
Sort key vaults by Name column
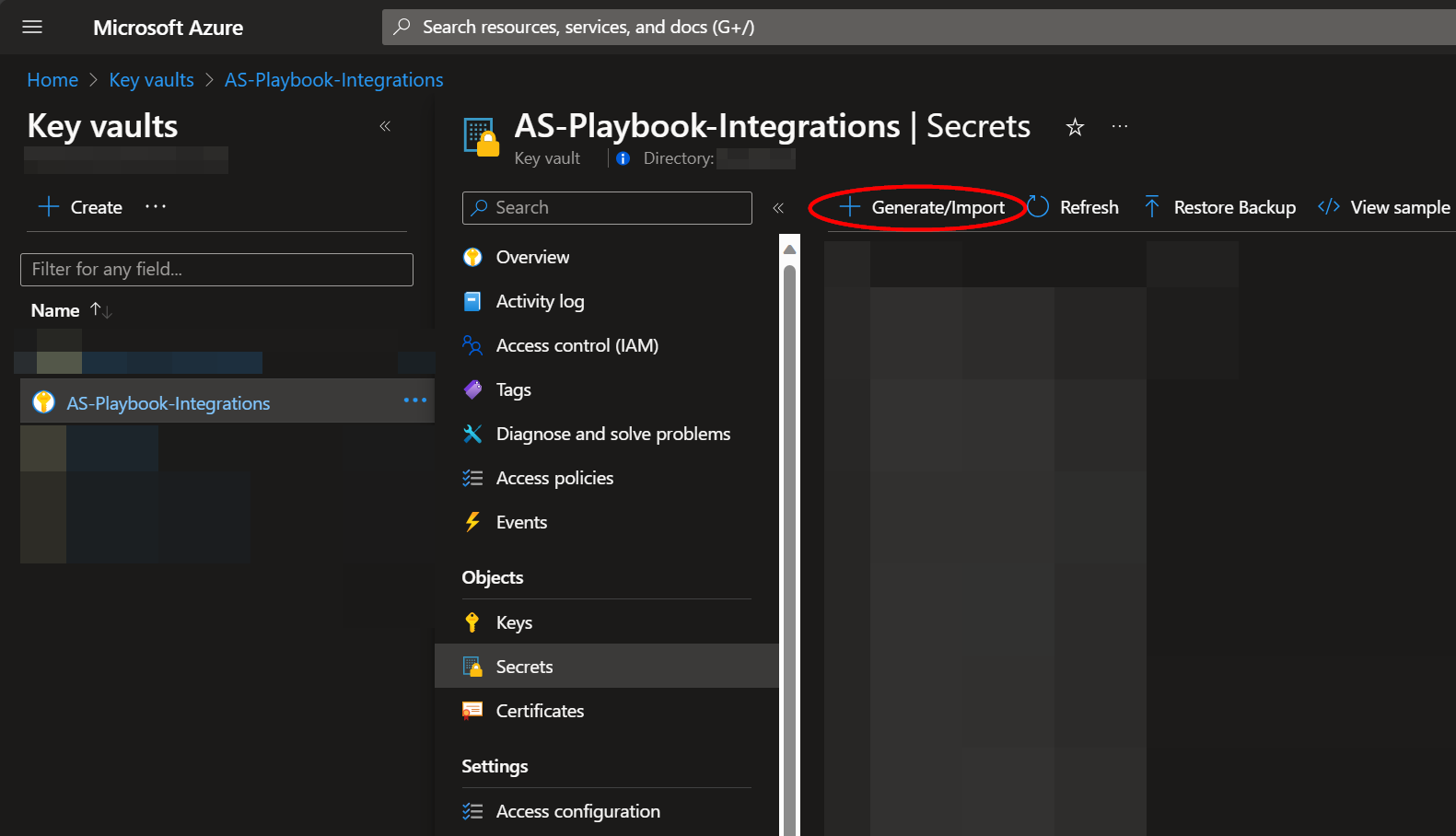[x=71, y=310]
